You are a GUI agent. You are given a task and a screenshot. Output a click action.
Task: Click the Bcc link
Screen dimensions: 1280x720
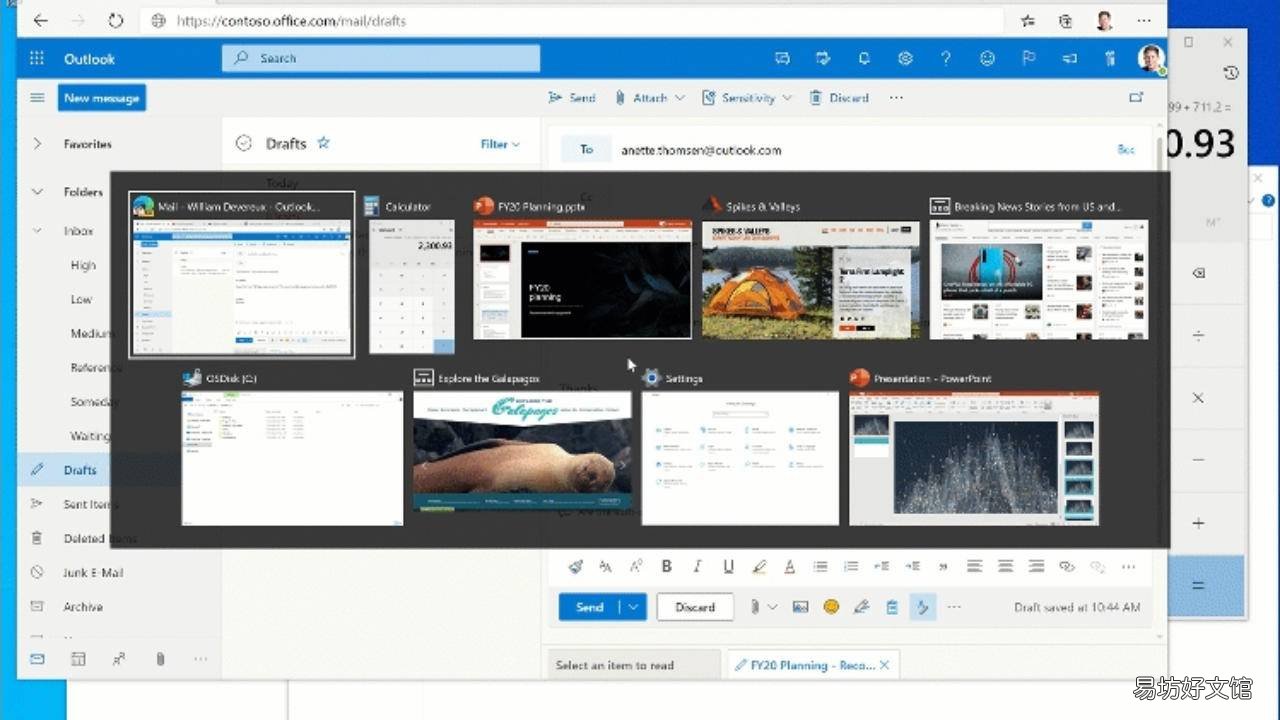[x=1126, y=150]
